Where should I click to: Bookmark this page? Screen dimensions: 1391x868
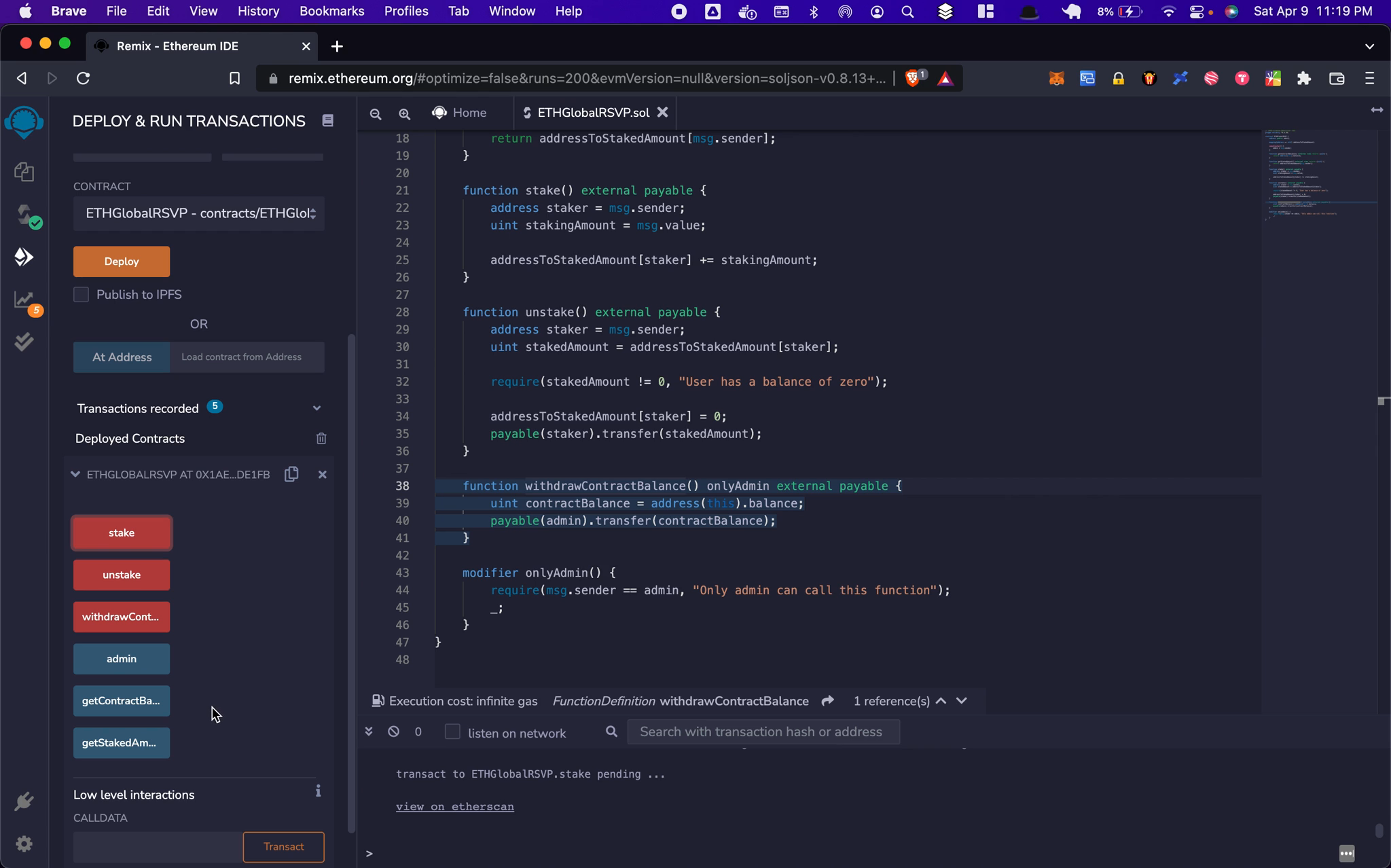coord(234,79)
